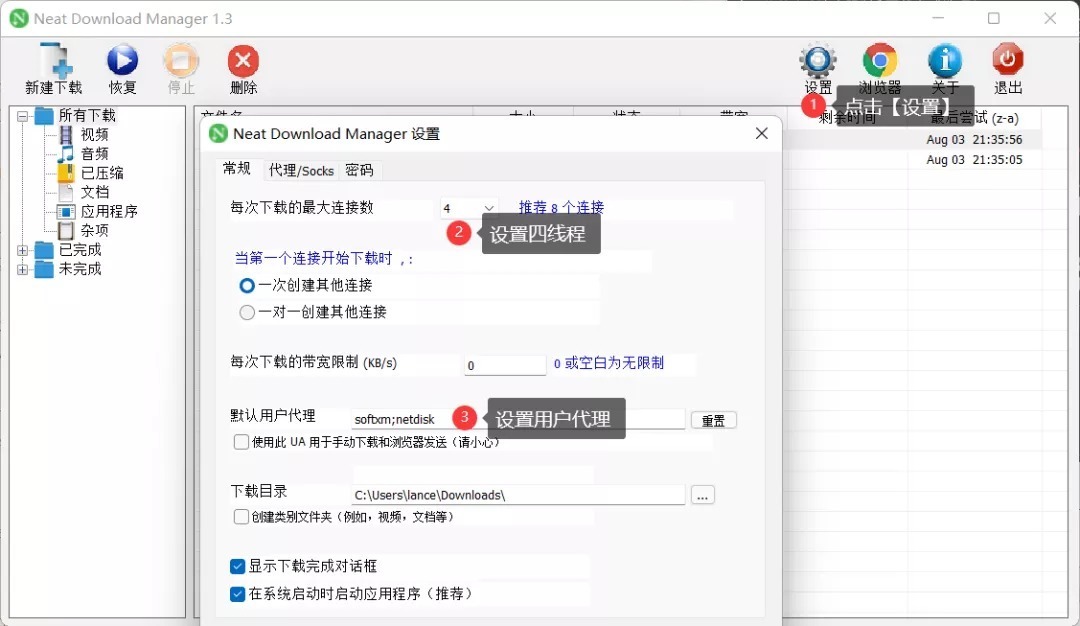The height and width of the screenshot is (626, 1080).
Task: Maximize the Neat Download Manager window
Action: (993, 18)
